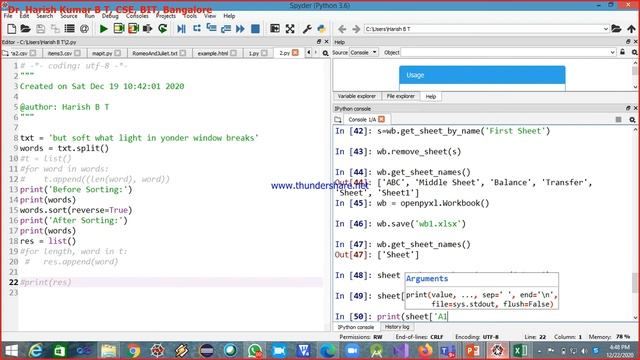Image resolution: width=640 pixels, height=360 pixels.
Task: Click line 15 words.sort code
Action: click(x=76, y=210)
